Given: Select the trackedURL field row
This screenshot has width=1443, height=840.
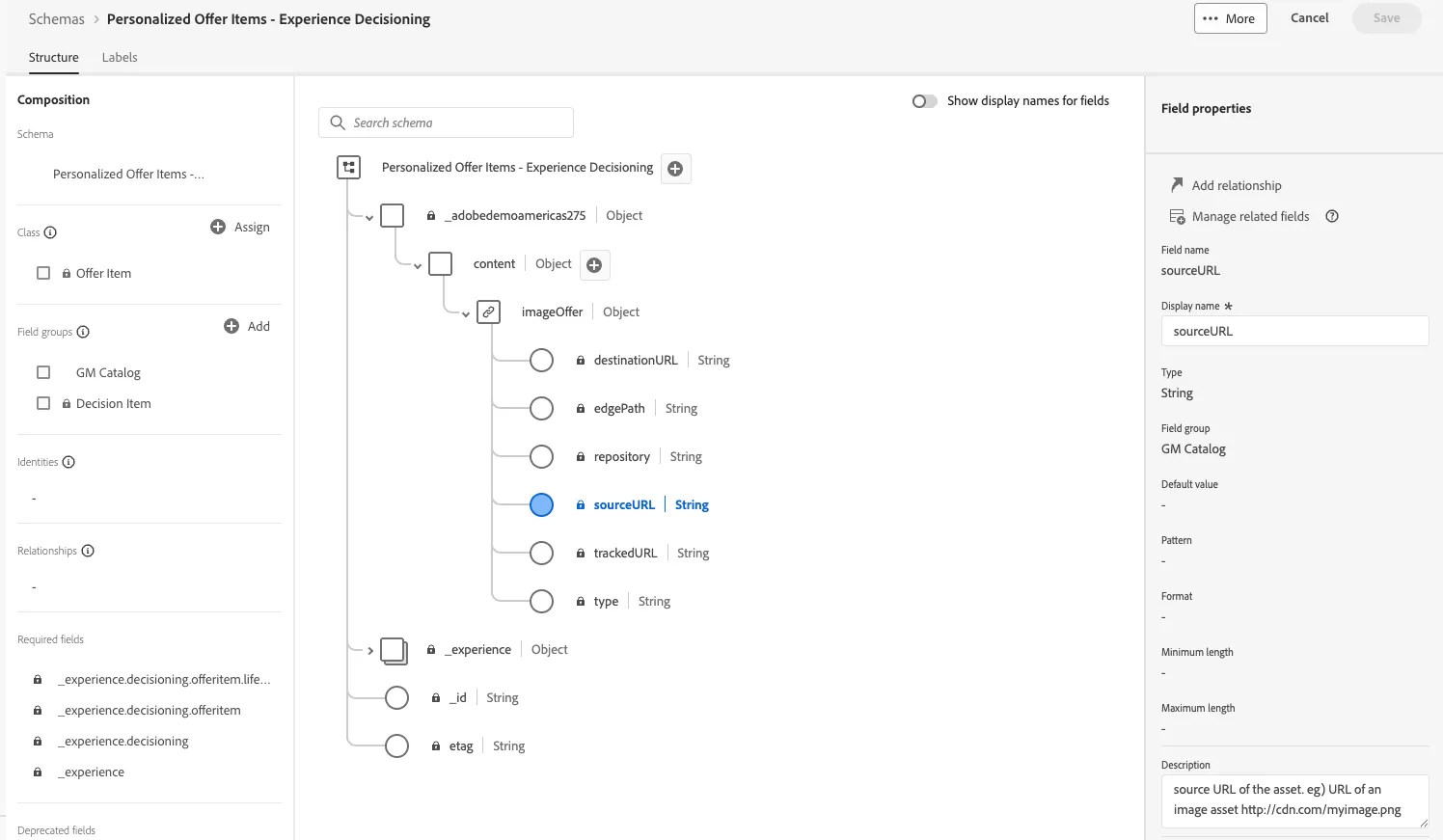Looking at the screenshot, I should (x=620, y=554).
